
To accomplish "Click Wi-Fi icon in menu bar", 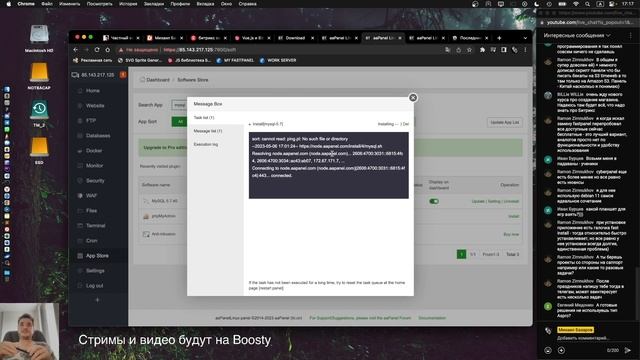I will coord(576,4).
